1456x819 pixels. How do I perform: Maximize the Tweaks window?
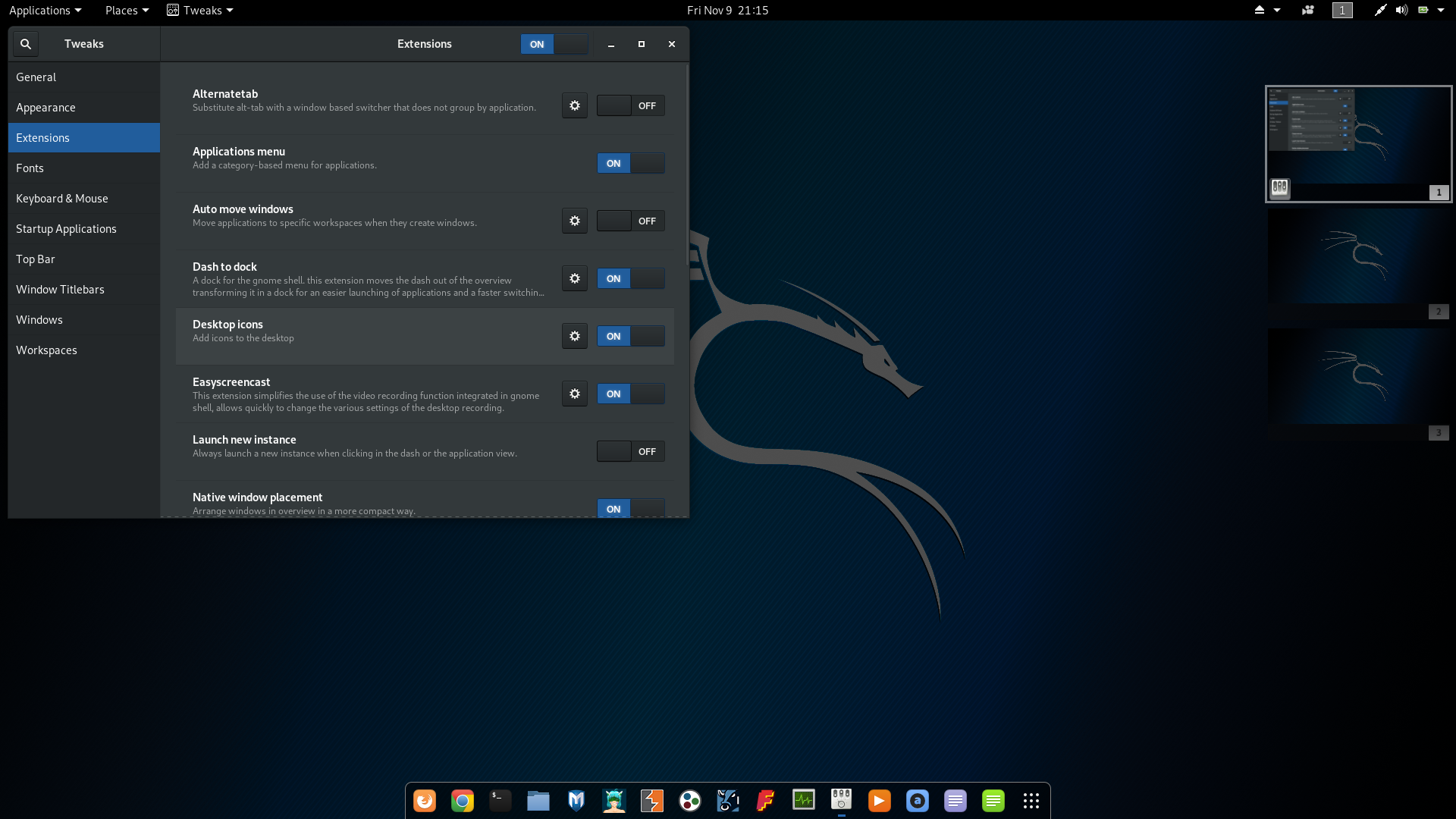pyautogui.click(x=642, y=44)
